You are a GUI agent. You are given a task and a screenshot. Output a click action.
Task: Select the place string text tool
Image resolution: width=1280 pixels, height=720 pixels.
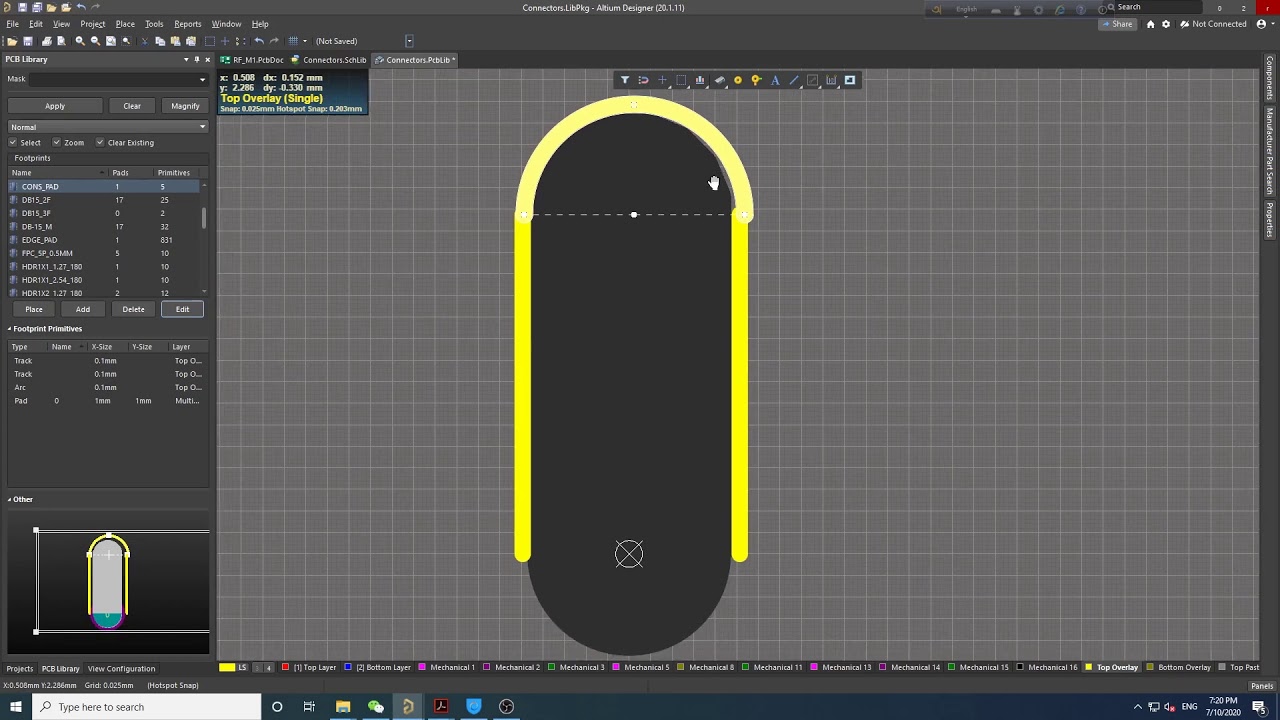coord(775,80)
